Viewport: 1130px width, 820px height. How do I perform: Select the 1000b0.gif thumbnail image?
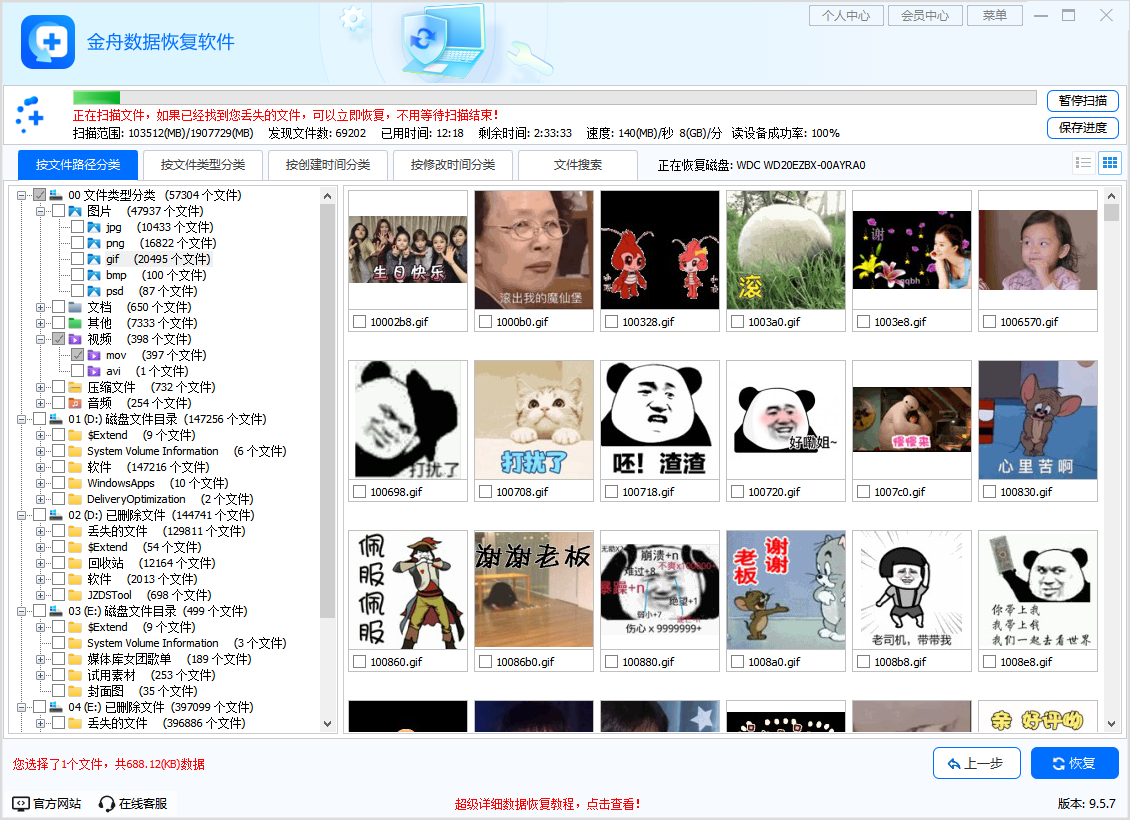click(534, 250)
